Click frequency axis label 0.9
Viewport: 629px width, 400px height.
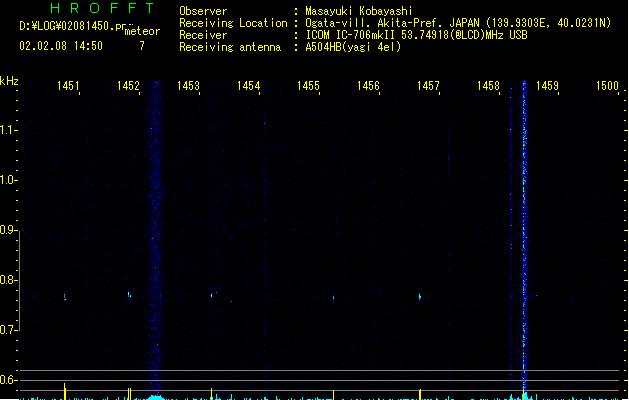pyautogui.click(x=8, y=230)
